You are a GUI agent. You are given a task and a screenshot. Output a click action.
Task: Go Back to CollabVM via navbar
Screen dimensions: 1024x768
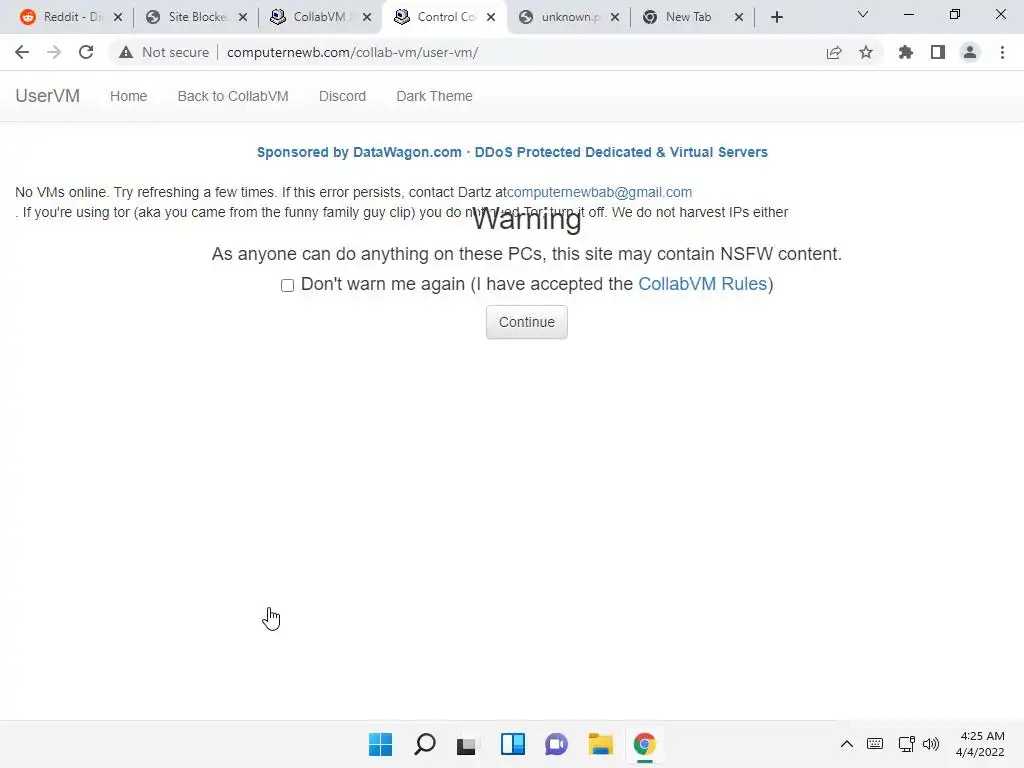pos(233,96)
